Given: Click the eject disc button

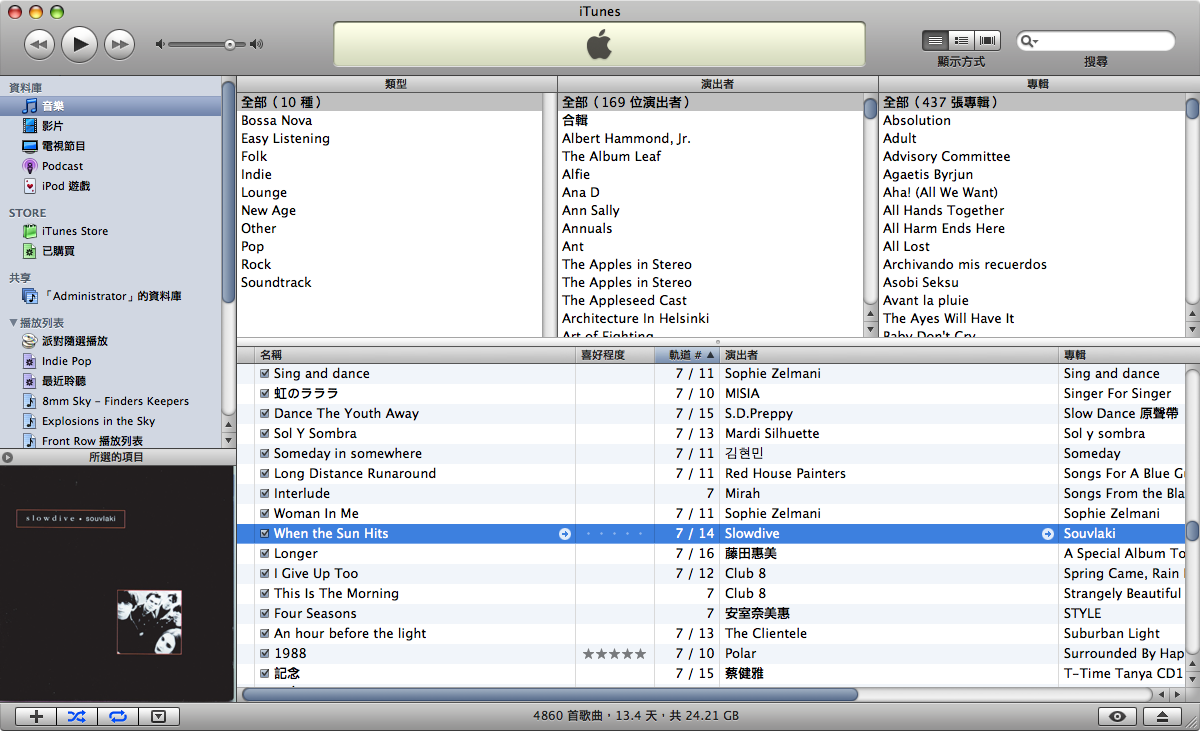Looking at the screenshot, I should coord(1161,716).
